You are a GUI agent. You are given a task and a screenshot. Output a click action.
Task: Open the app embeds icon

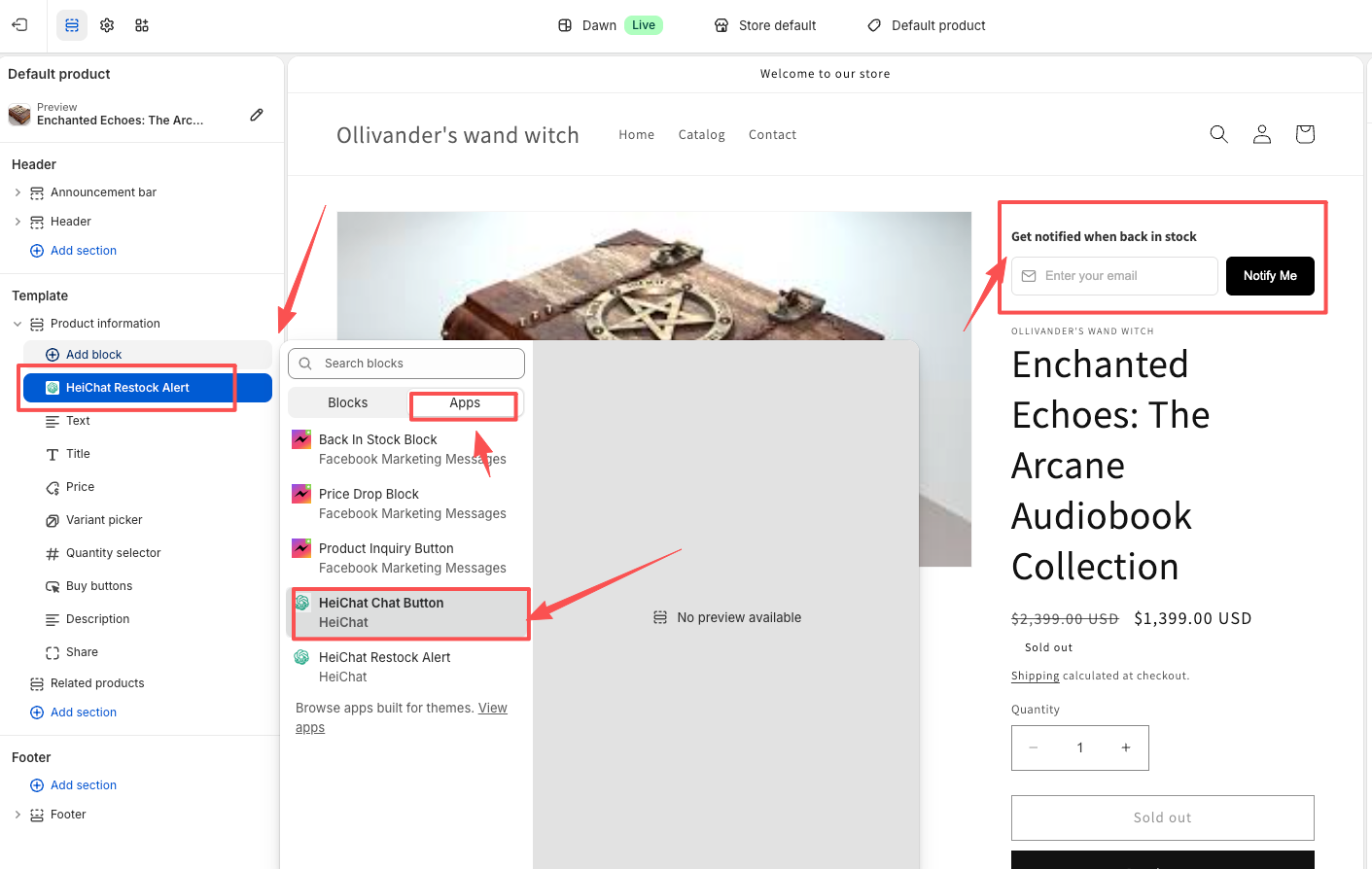[142, 25]
